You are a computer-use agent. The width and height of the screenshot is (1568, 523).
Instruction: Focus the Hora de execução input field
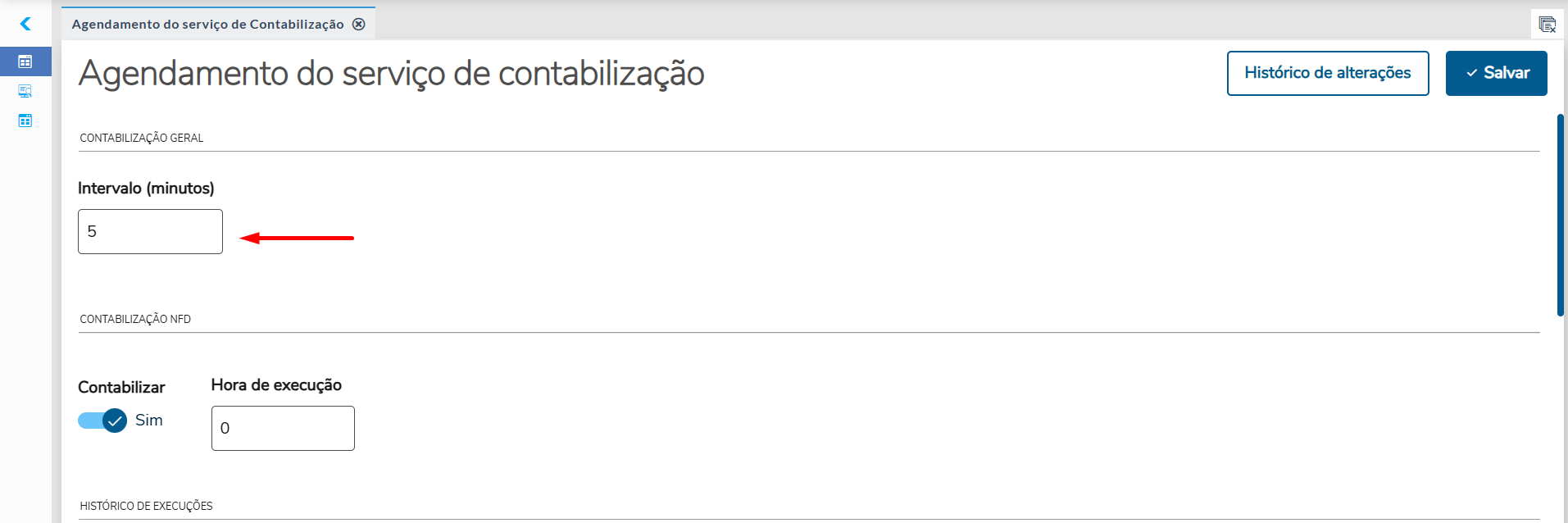(283, 429)
